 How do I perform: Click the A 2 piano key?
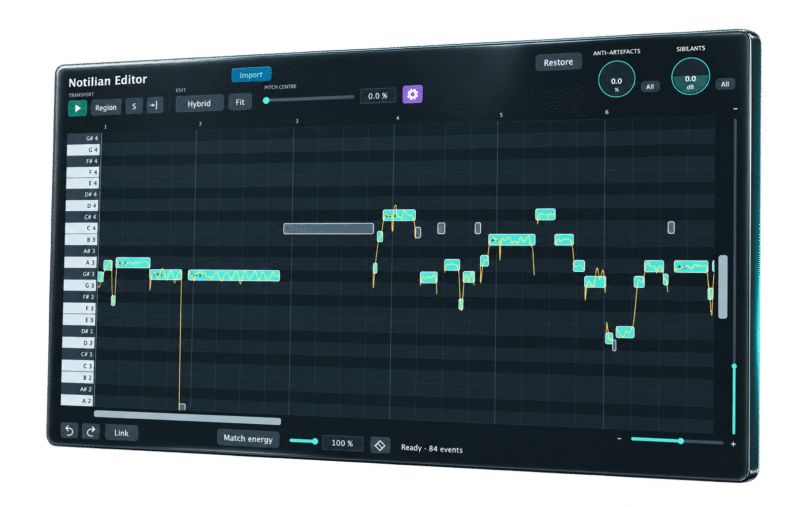click(77, 400)
